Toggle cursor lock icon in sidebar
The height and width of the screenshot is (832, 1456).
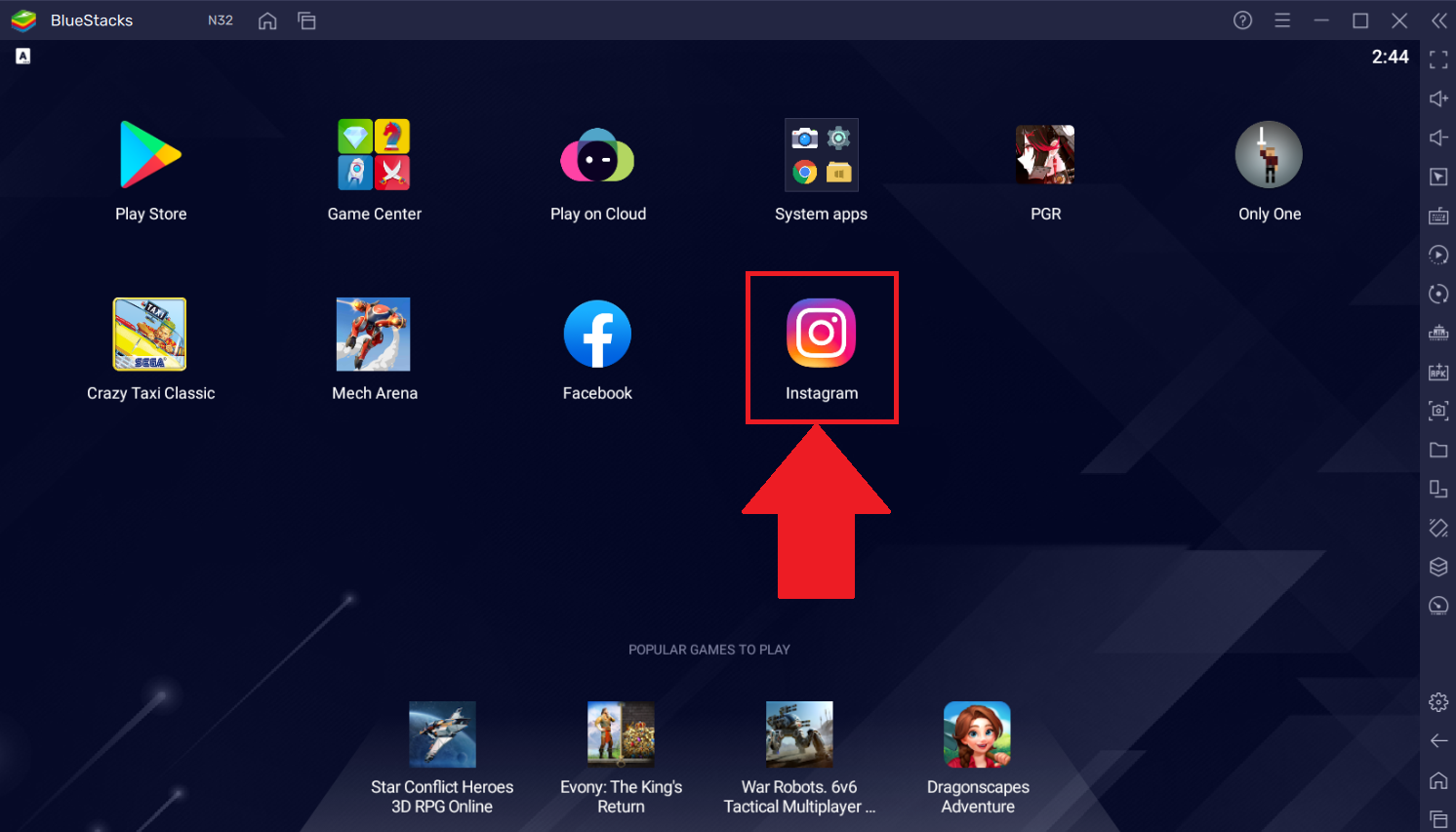[1438, 177]
